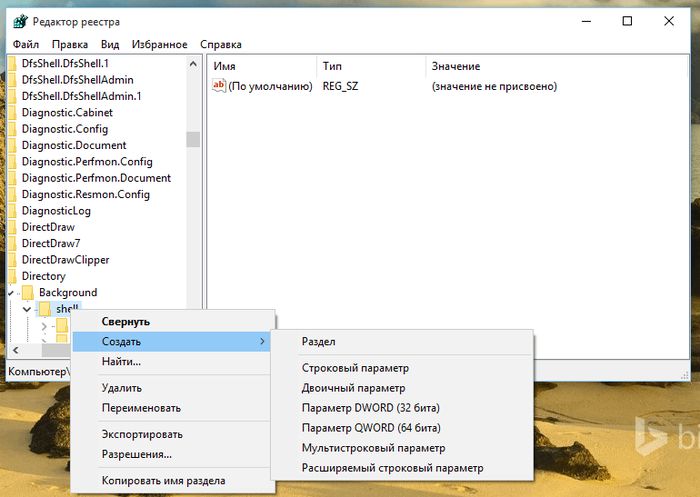Image resolution: width=700 pixels, height=497 pixels.
Task: Click the Значение column header
Action: [456, 66]
